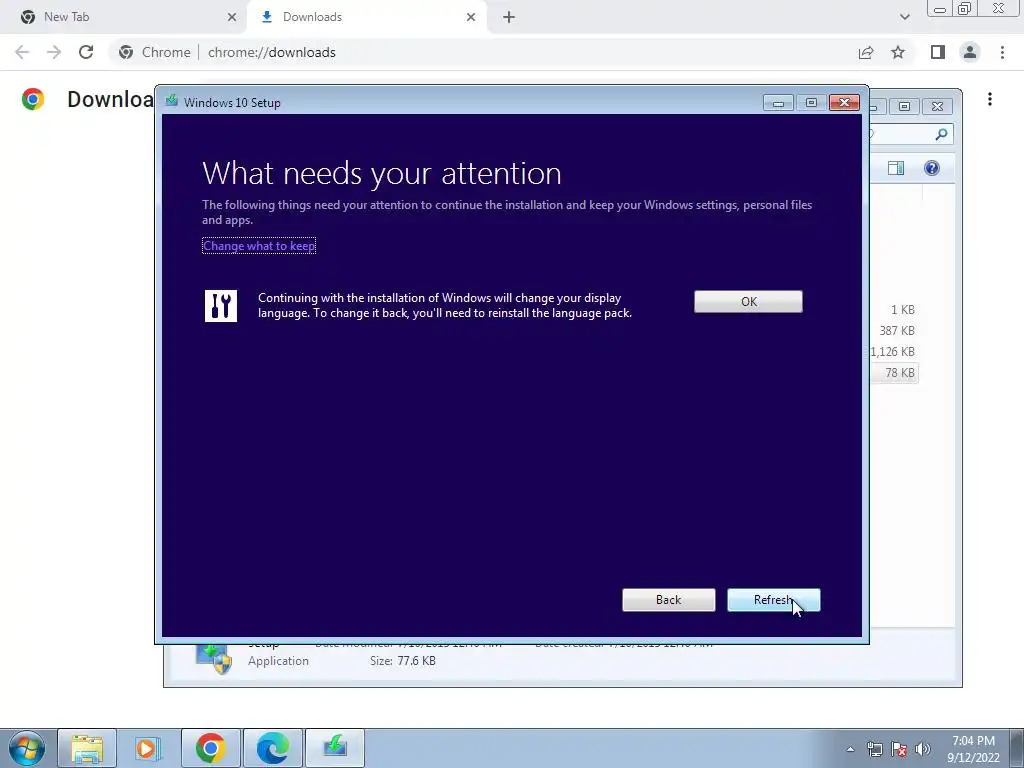Open Explorer help question mark icon
Screen dimensions: 1024x768
(932, 168)
